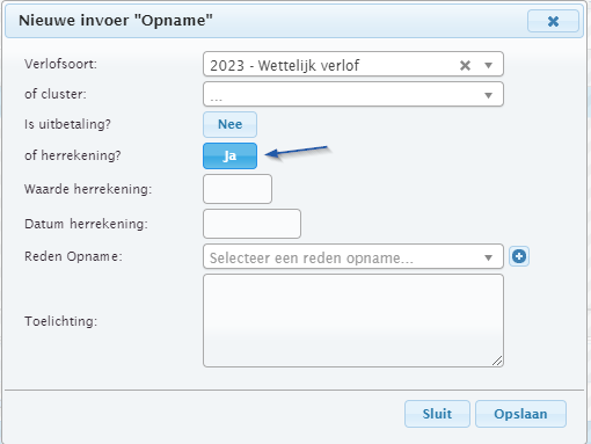
Task: Focus the Waarde herrekening input box
Action: [237, 189]
